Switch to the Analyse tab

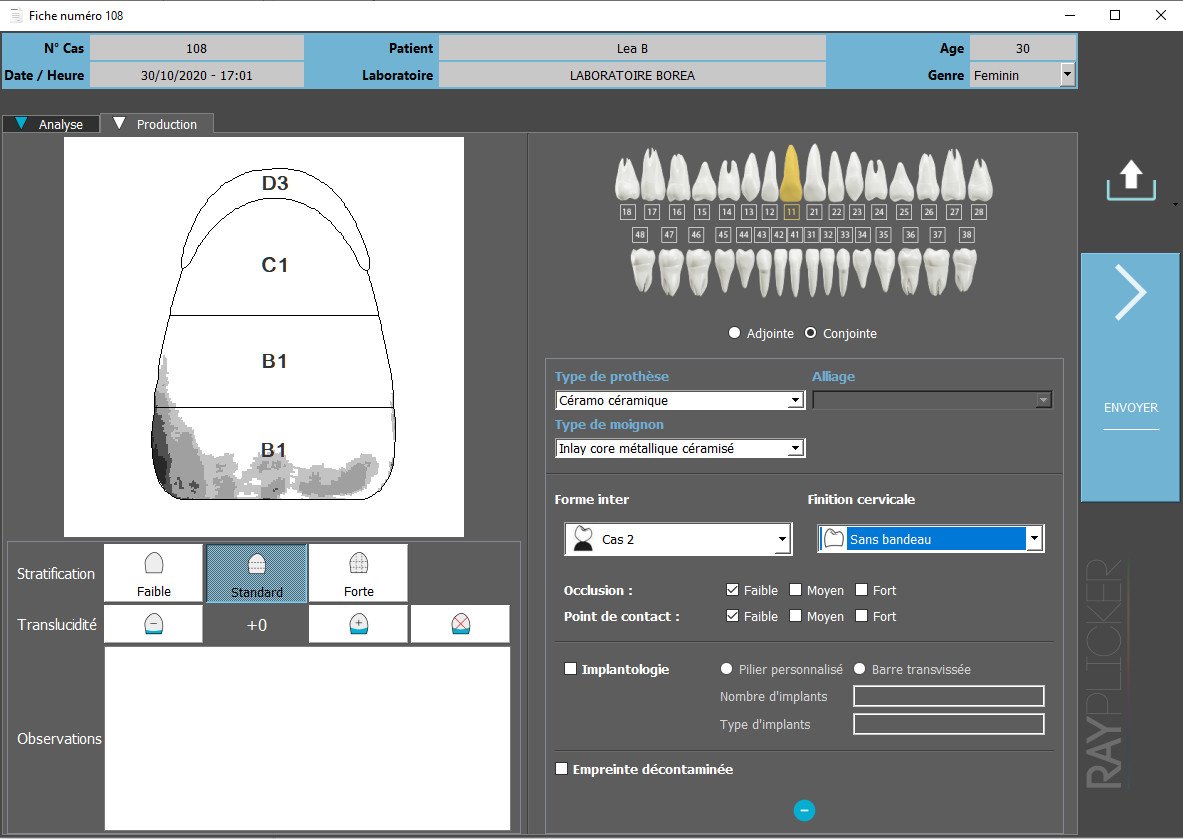pyautogui.click(x=51, y=125)
